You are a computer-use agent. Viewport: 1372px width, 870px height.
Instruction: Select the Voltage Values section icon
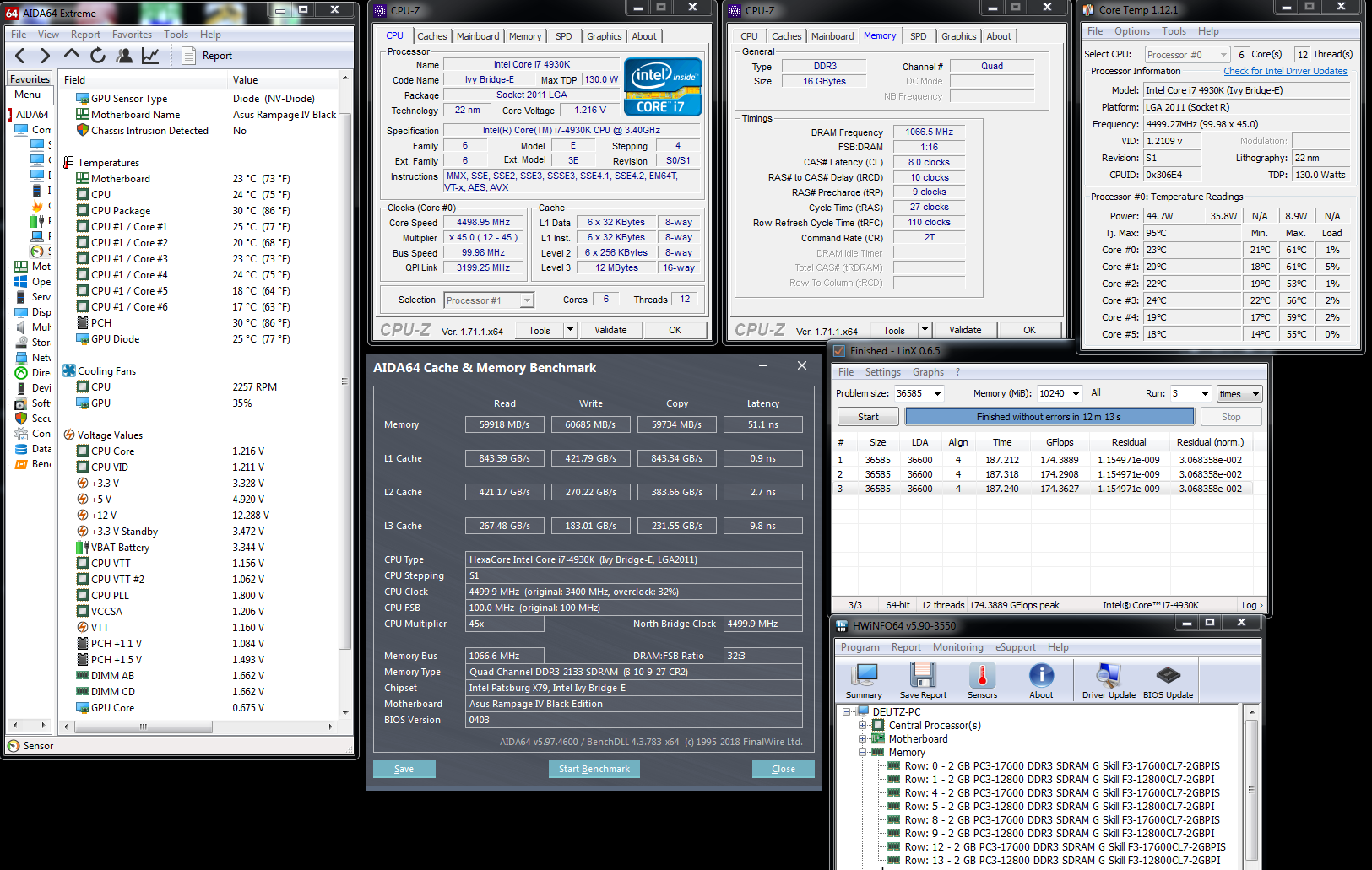coord(69,435)
